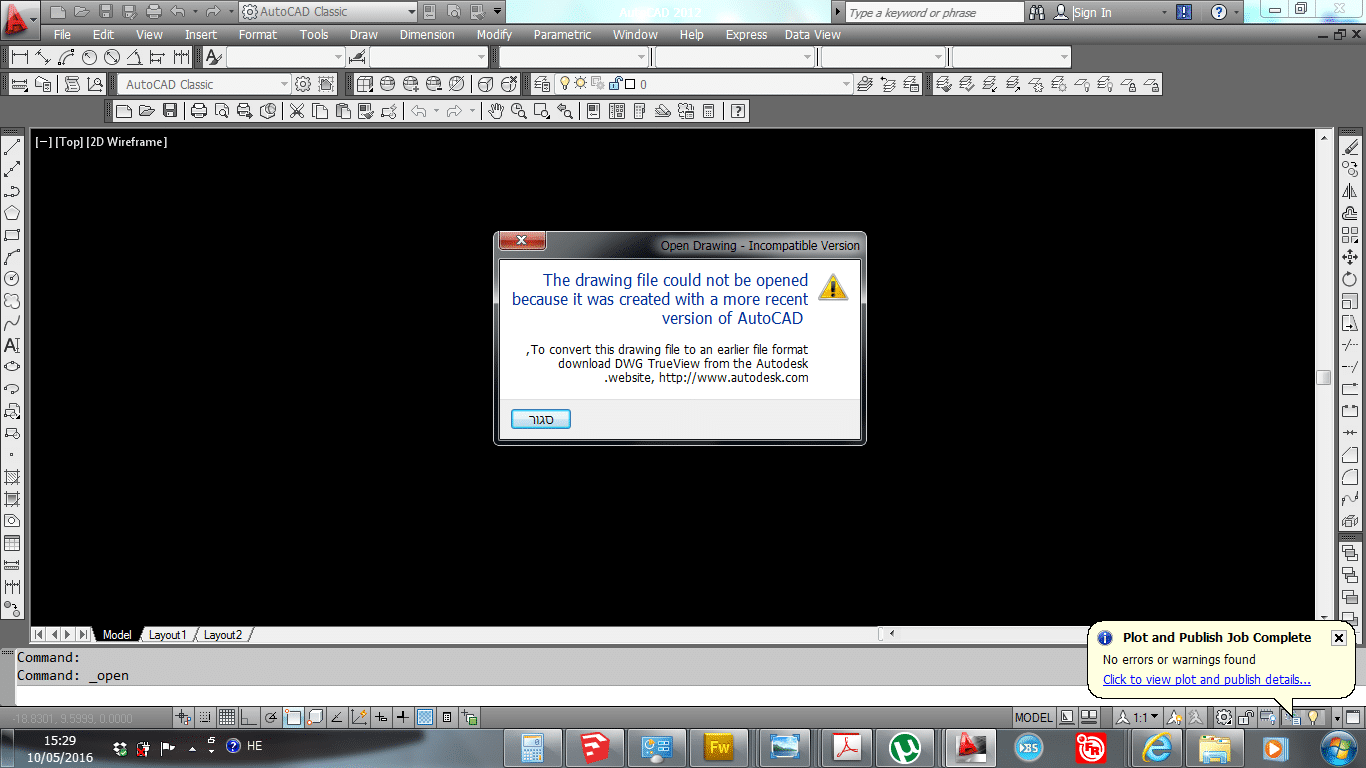Toggle Dynamic Input in status bar
1366x768 pixels.
(x=381, y=717)
